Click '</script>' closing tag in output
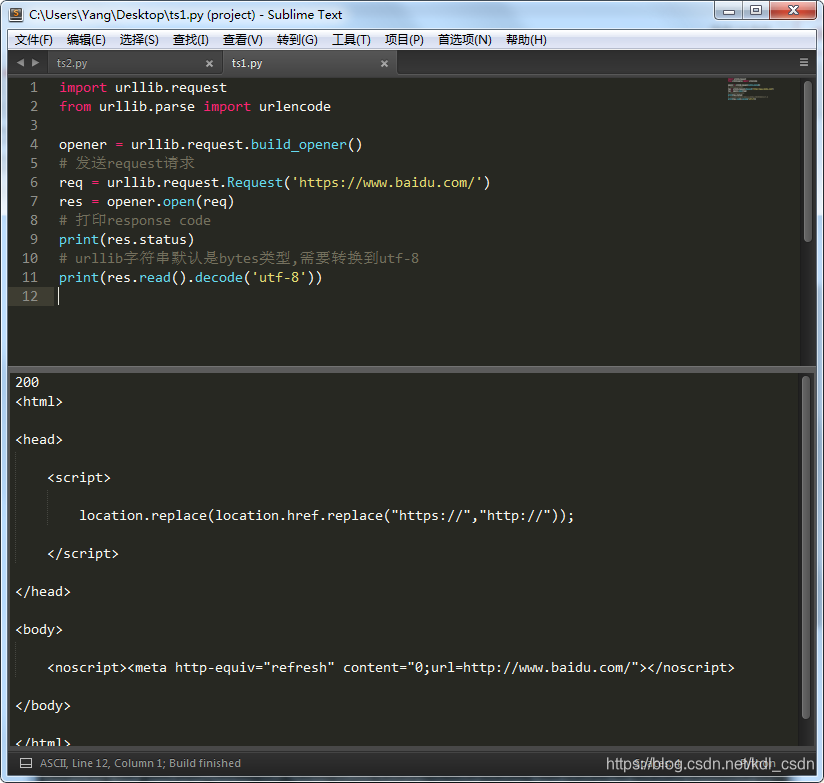This screenshot has width=824, height=783. 83,554
